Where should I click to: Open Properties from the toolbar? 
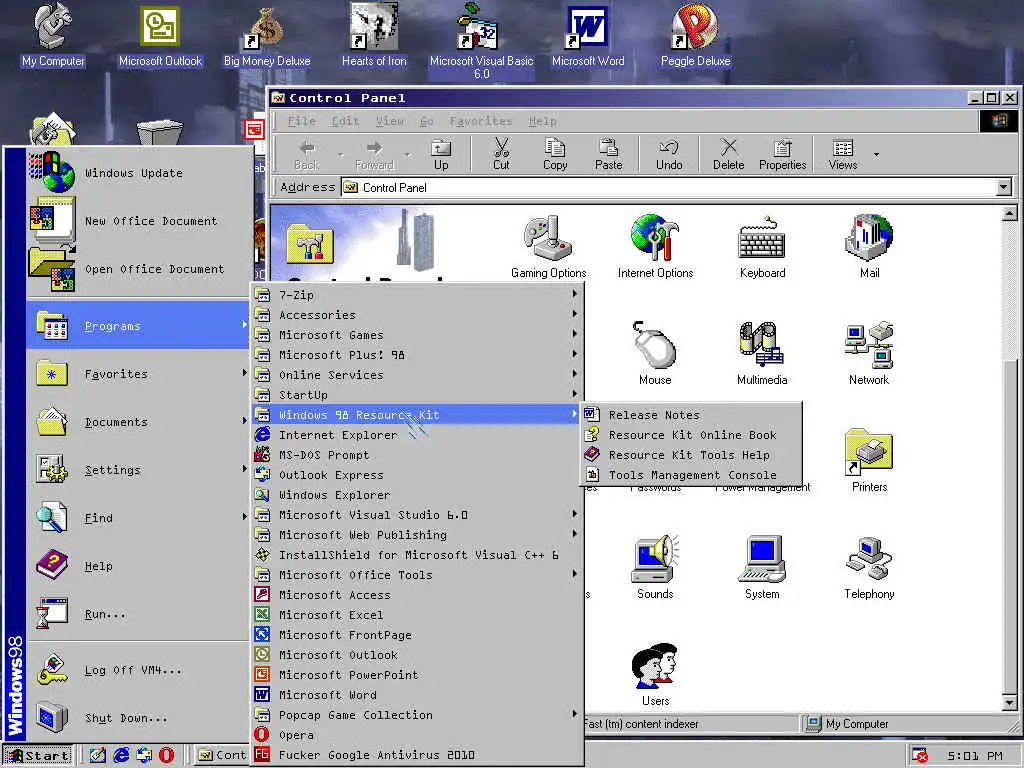782,154
